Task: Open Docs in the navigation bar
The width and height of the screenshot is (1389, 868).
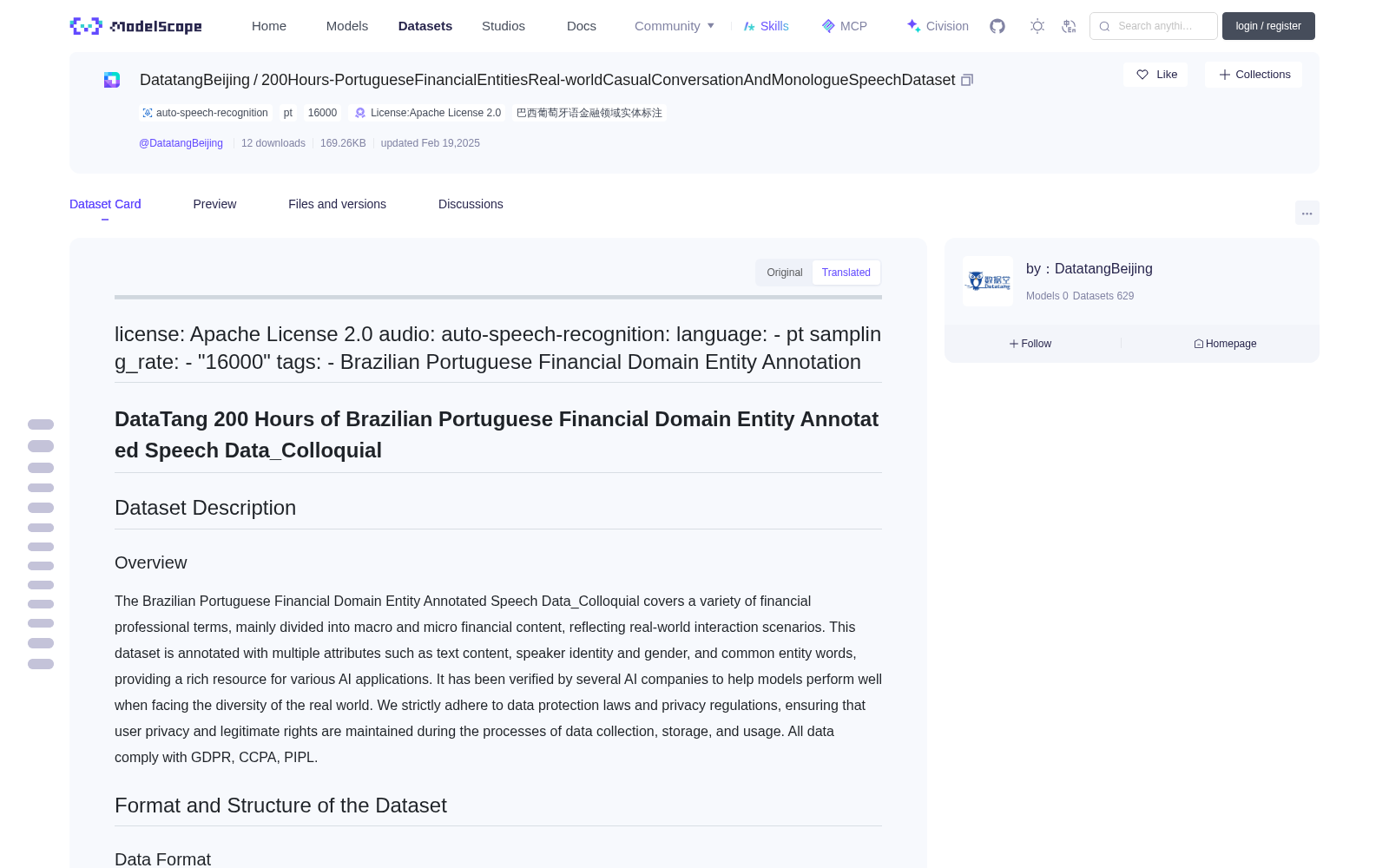Action: tap(582, 26)
